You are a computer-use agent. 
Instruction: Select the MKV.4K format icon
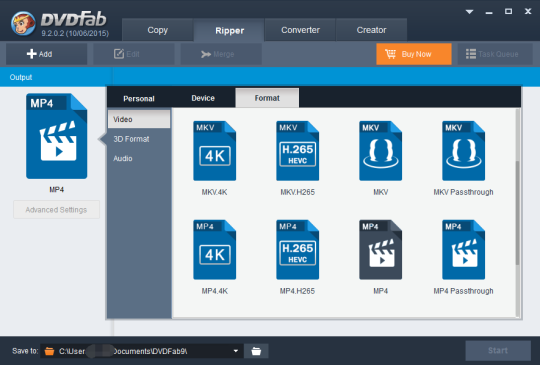[214, 150]
